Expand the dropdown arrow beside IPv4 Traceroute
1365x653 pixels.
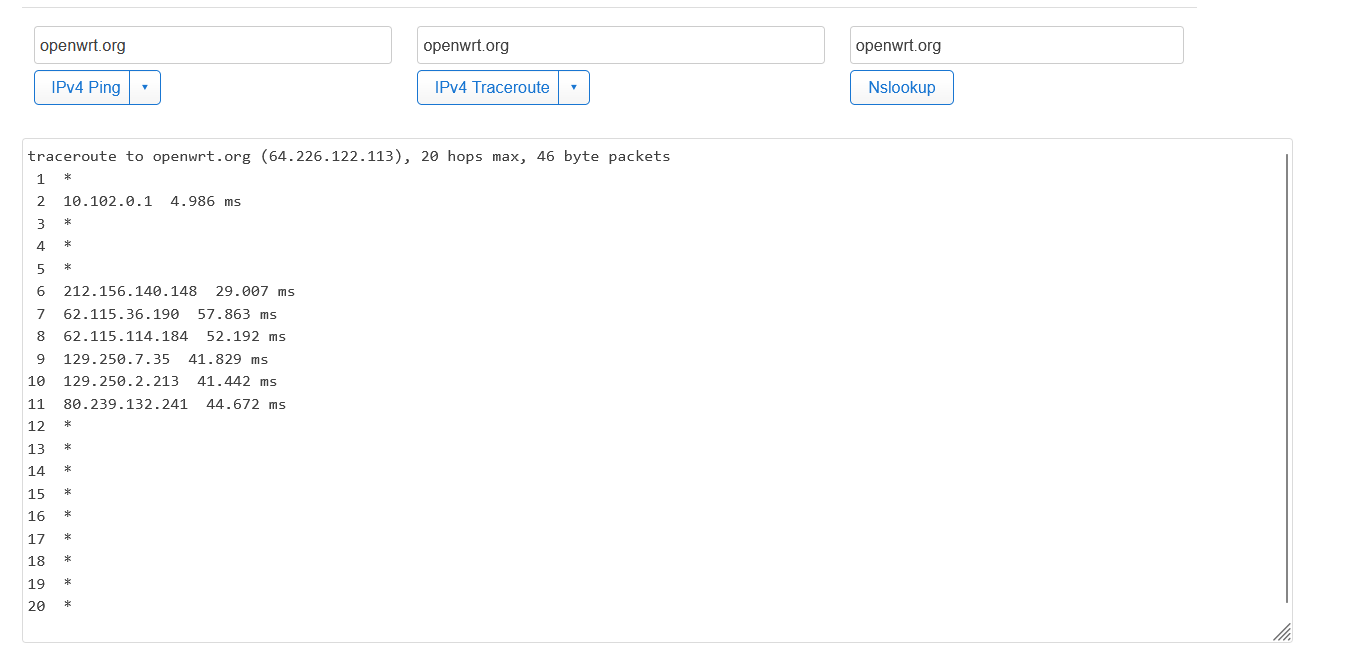tap(574, 87)
